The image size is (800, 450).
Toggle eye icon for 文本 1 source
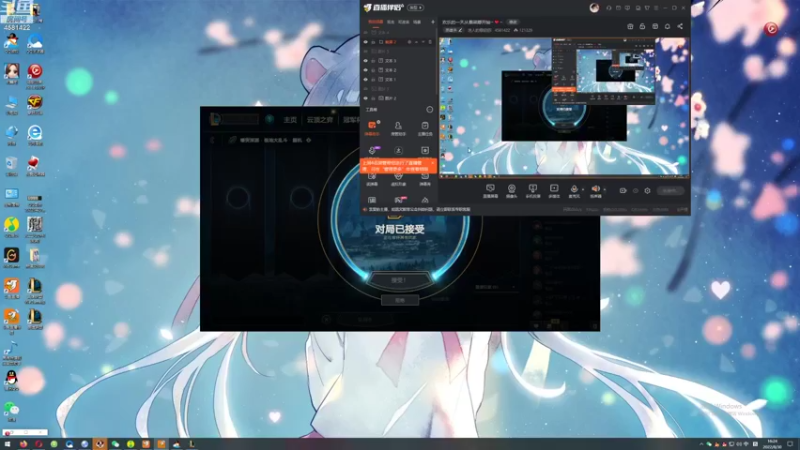365,80
